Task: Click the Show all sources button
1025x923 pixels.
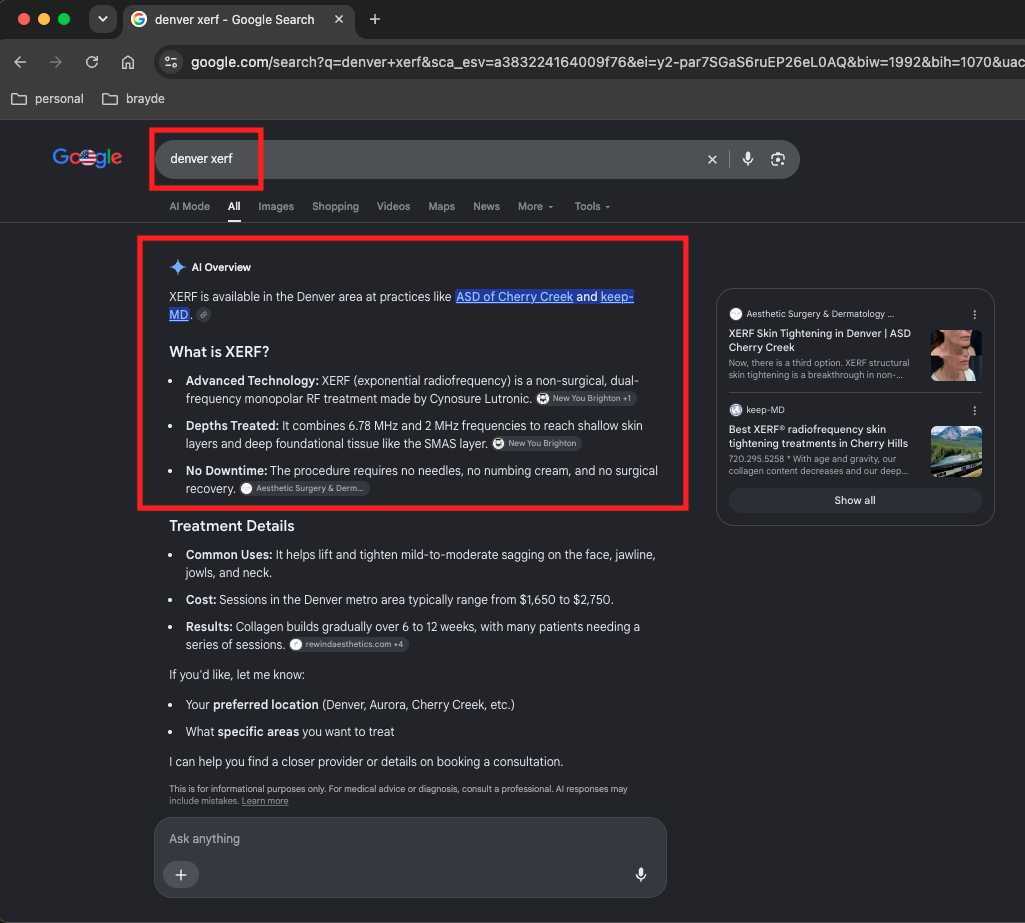Action: click(855, 500)
